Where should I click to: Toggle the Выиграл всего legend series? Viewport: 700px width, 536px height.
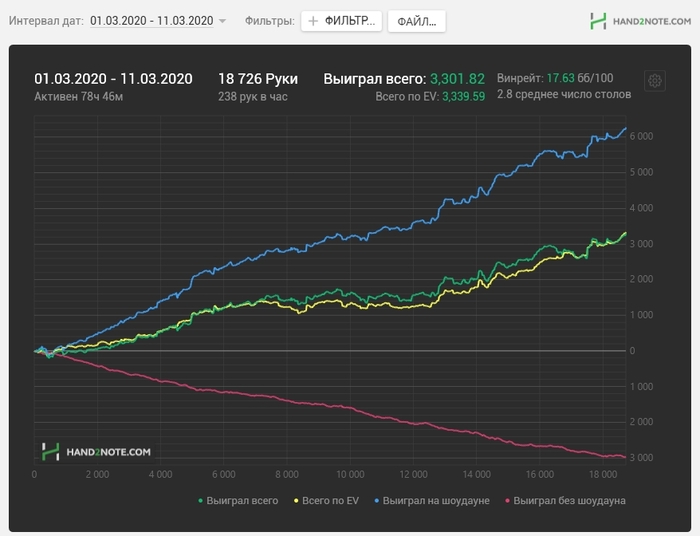[238, 501]
